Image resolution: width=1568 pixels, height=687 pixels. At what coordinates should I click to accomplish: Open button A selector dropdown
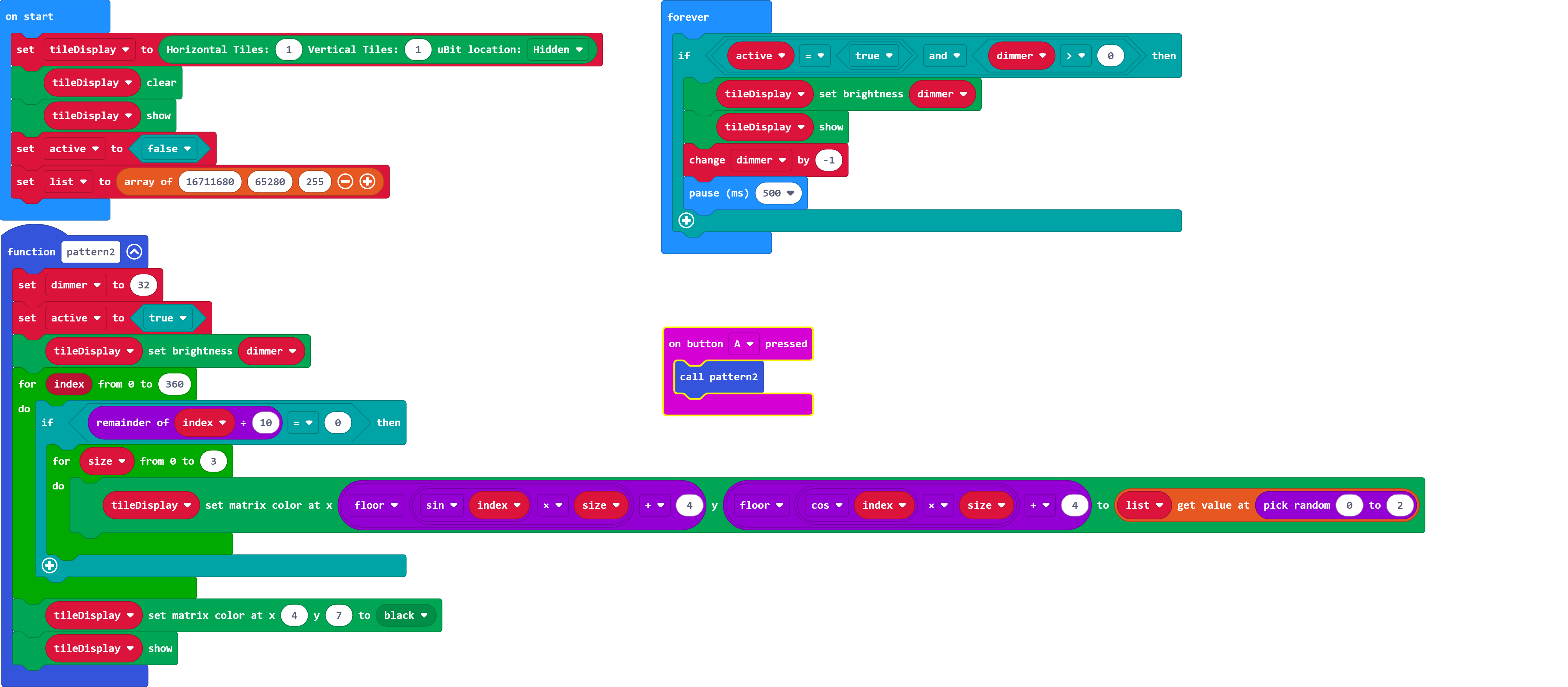point(744,344)
